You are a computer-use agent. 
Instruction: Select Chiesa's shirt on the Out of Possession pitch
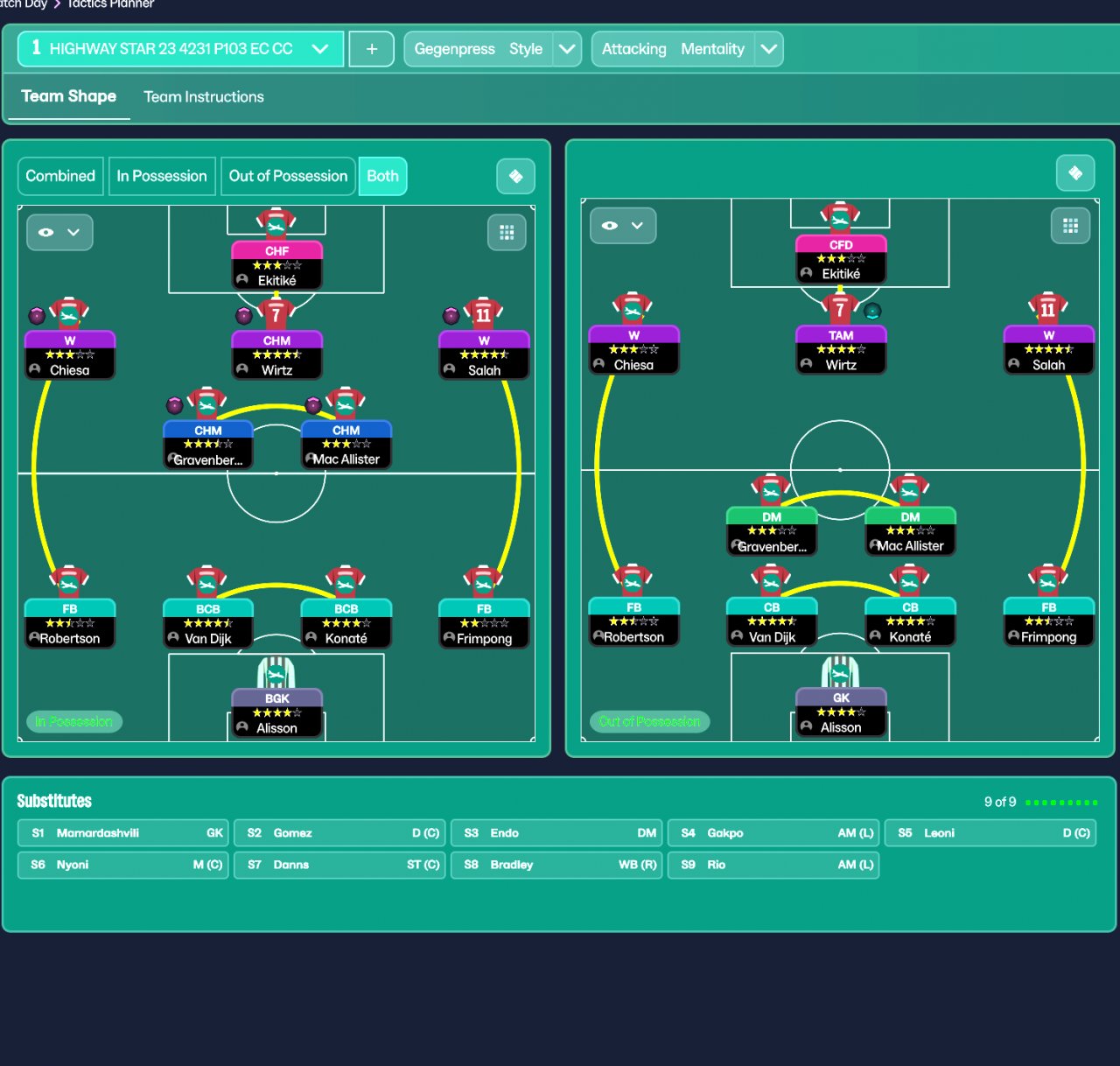tap(633, 308)
